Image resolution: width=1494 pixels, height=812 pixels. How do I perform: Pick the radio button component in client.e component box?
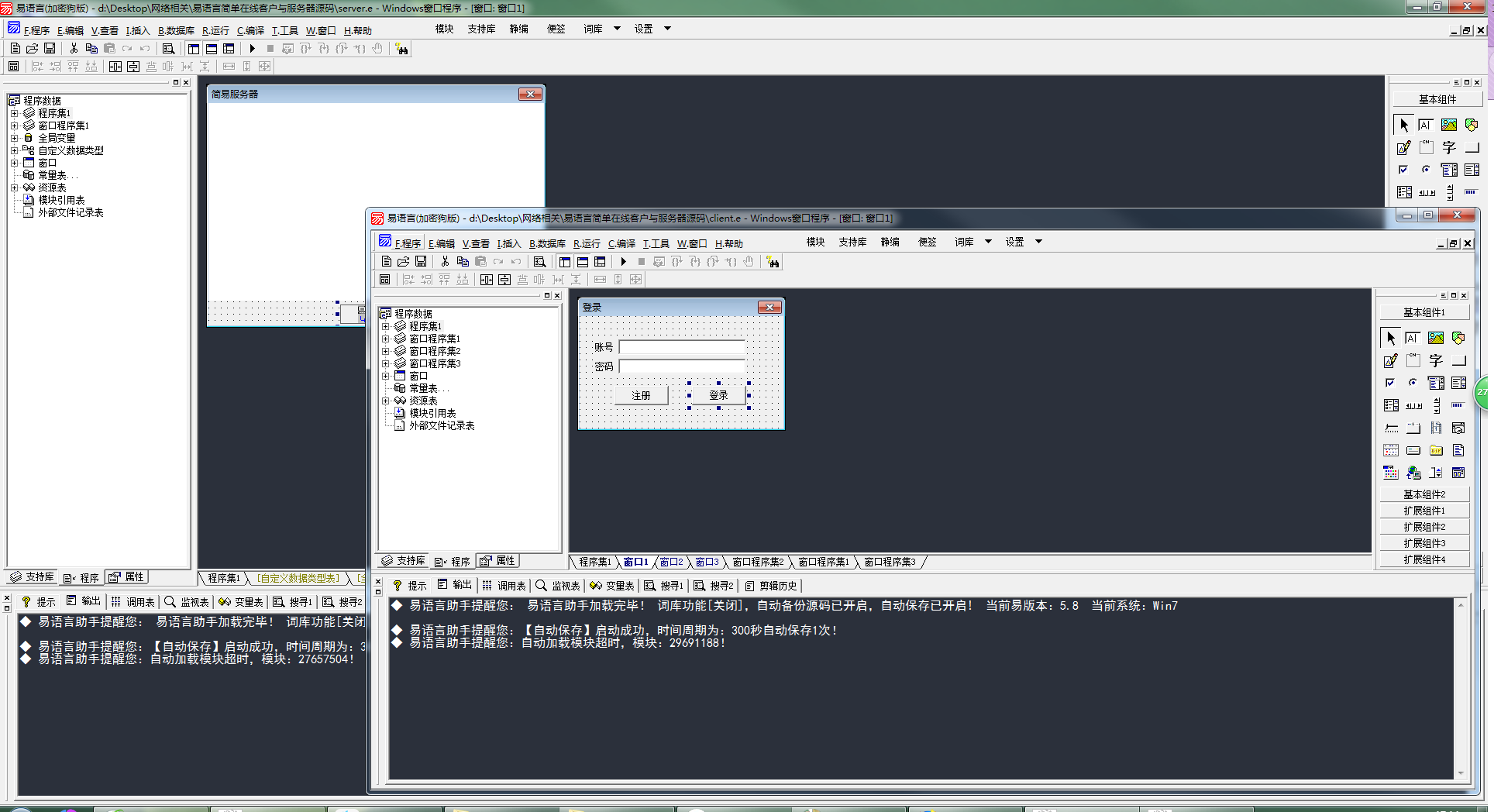pos(1413,383)
